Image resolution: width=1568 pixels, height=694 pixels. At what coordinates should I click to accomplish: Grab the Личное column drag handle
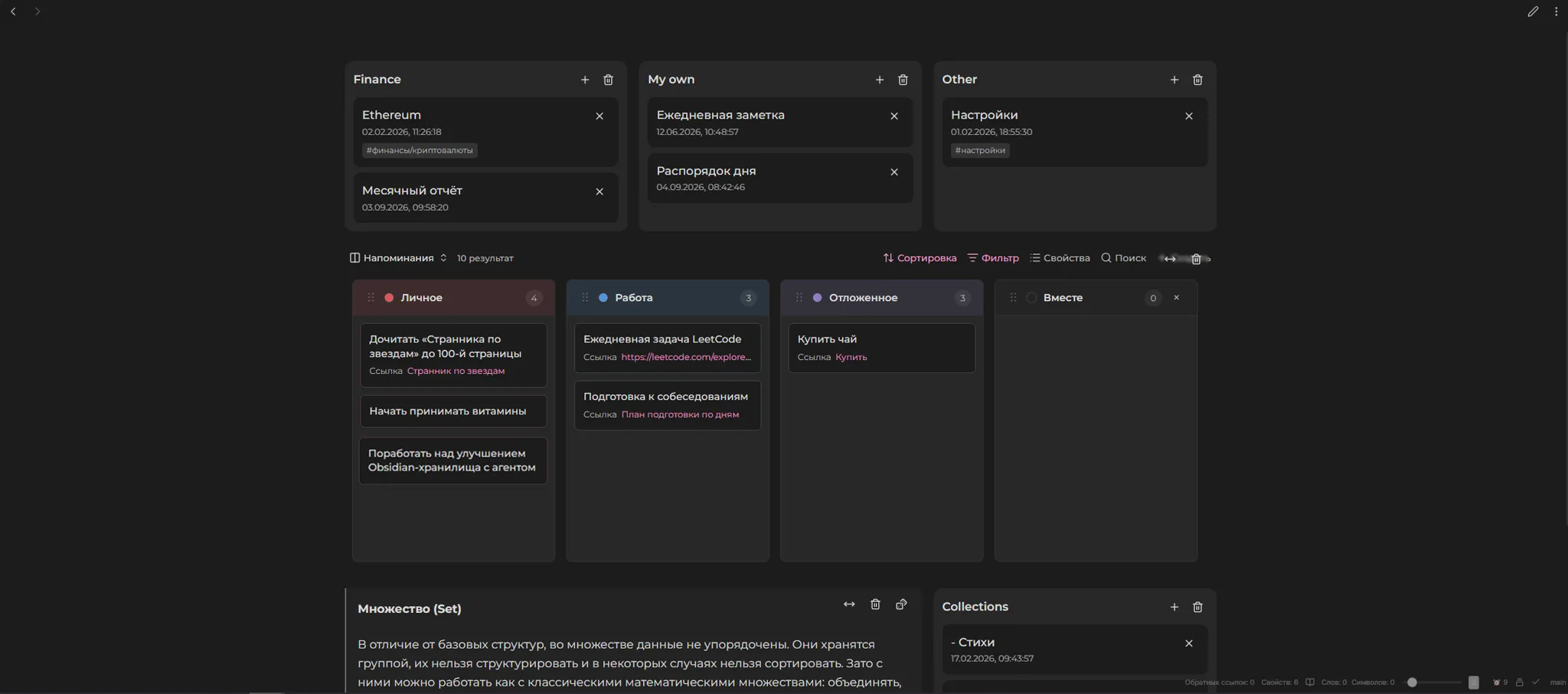(371, 298)
